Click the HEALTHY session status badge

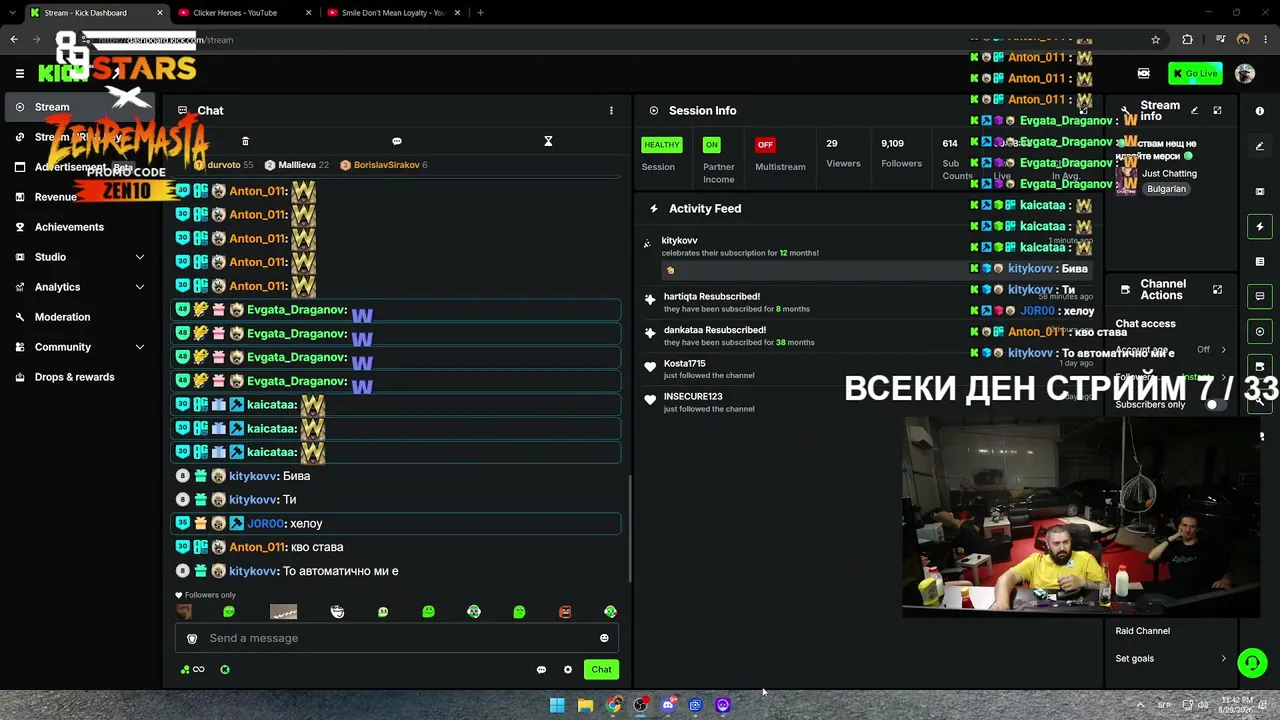[x=661, y=145]
